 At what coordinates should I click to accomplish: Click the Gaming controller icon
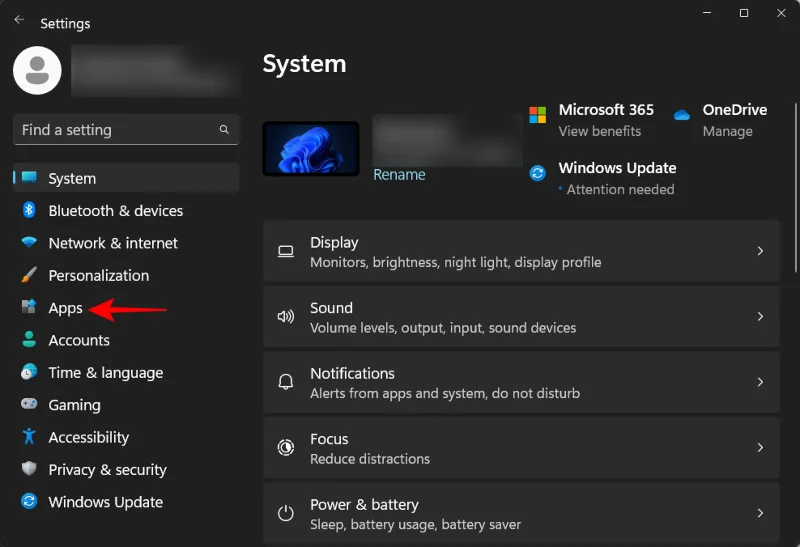click(x=29, y=404)
